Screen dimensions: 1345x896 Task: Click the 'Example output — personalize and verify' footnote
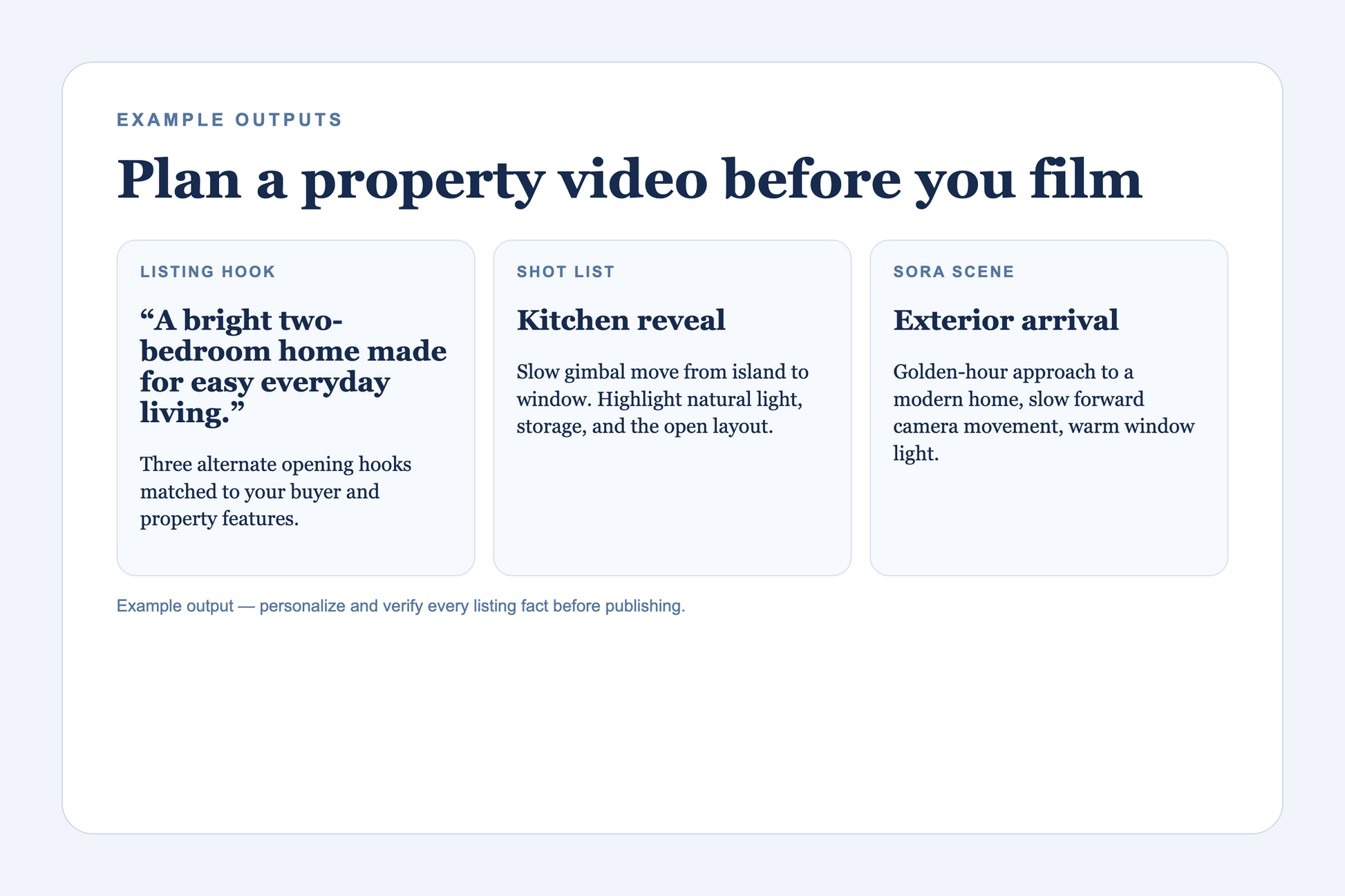(x=401, y=606)
